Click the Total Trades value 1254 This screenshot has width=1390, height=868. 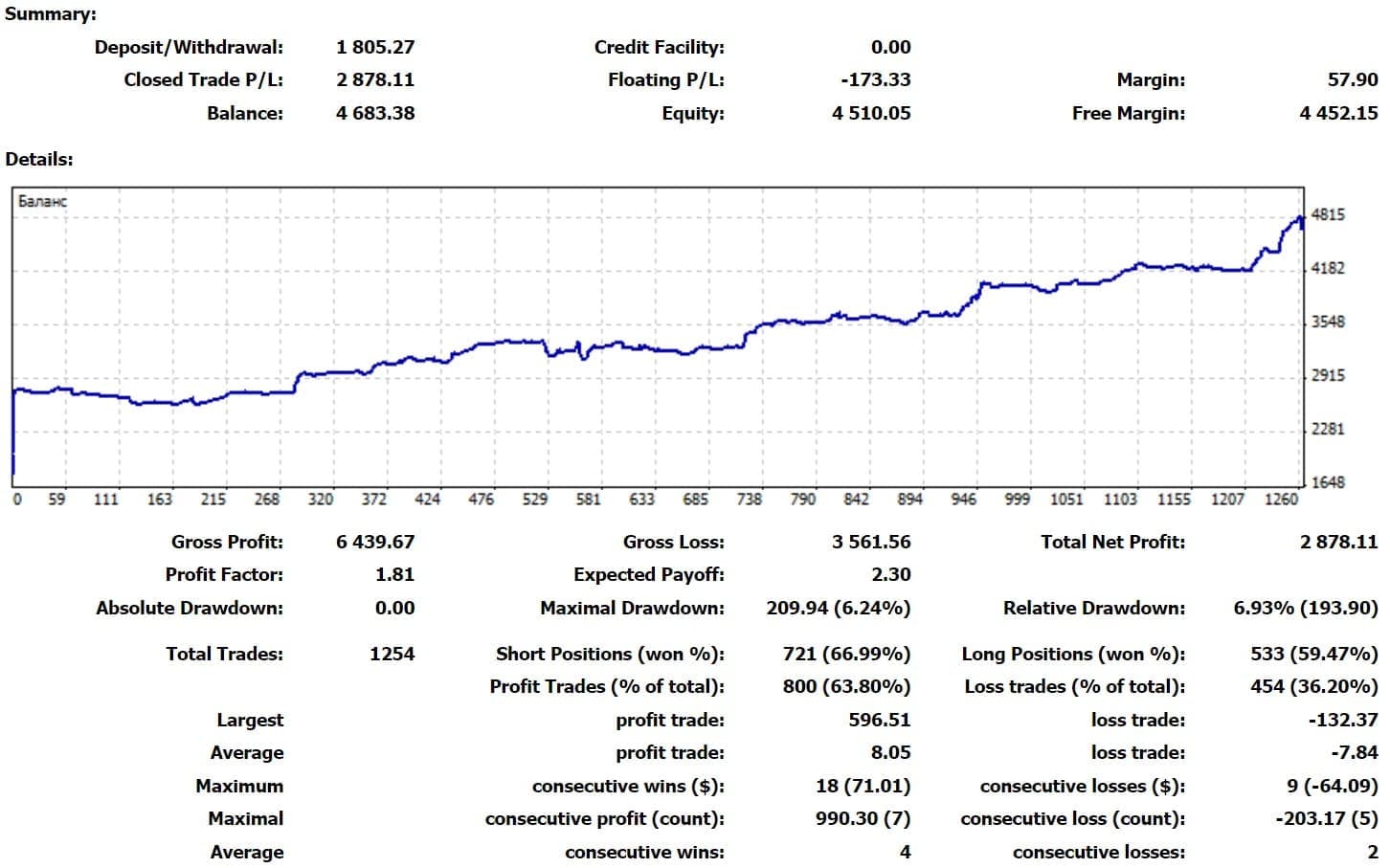392,654
